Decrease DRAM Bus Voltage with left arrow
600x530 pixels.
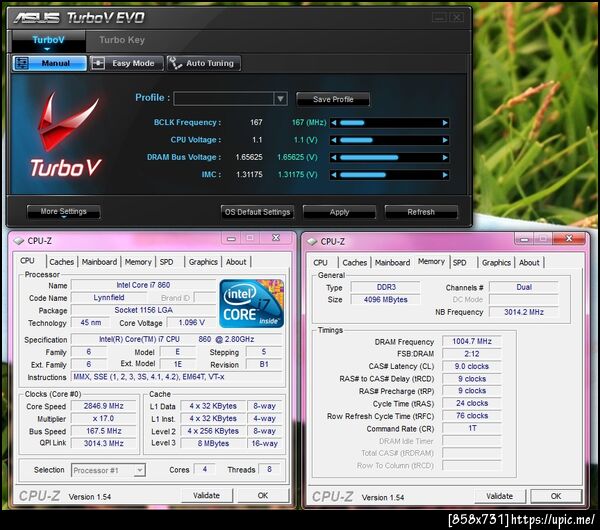click(334, 157)
